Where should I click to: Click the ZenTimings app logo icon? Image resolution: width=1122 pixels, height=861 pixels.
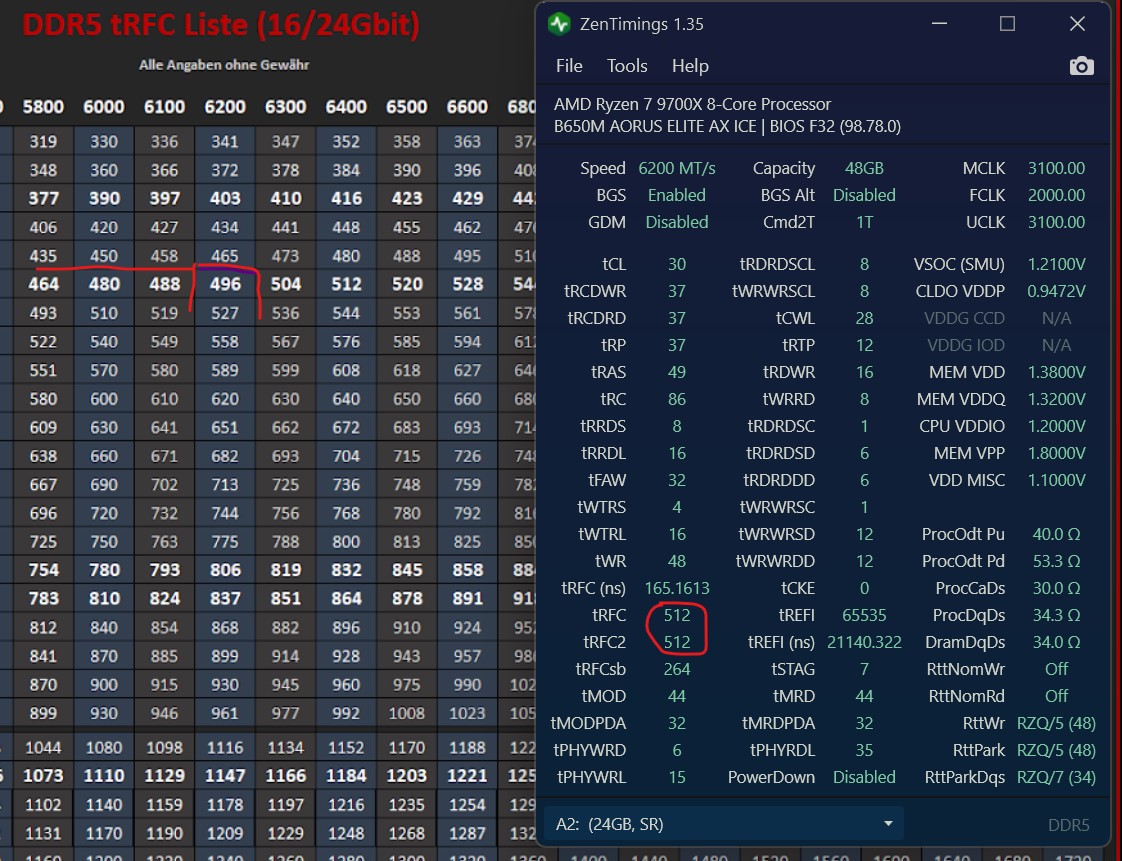(559, 24)
